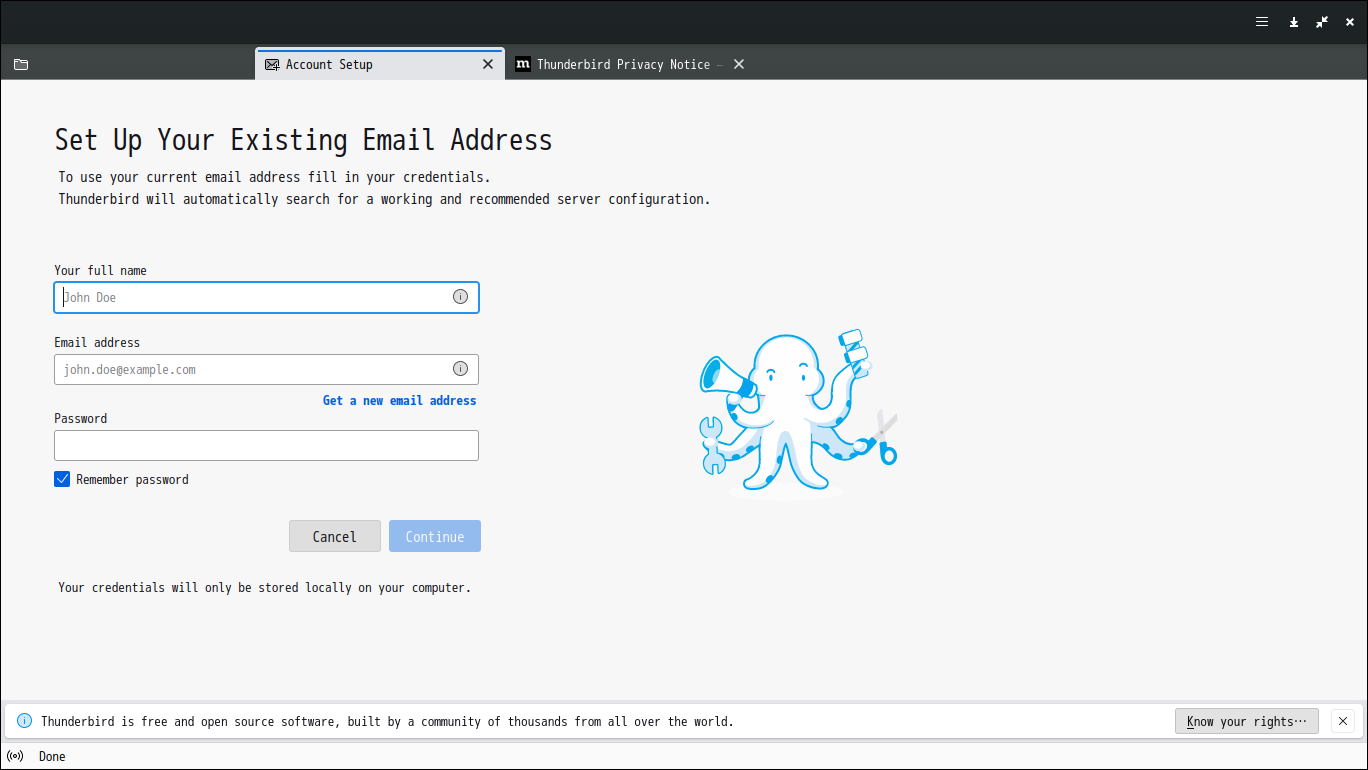Click the window download-arrow icon in title bar
Screen dimensions: 1368x770
pyautogui.click(x=1294, y=21)
